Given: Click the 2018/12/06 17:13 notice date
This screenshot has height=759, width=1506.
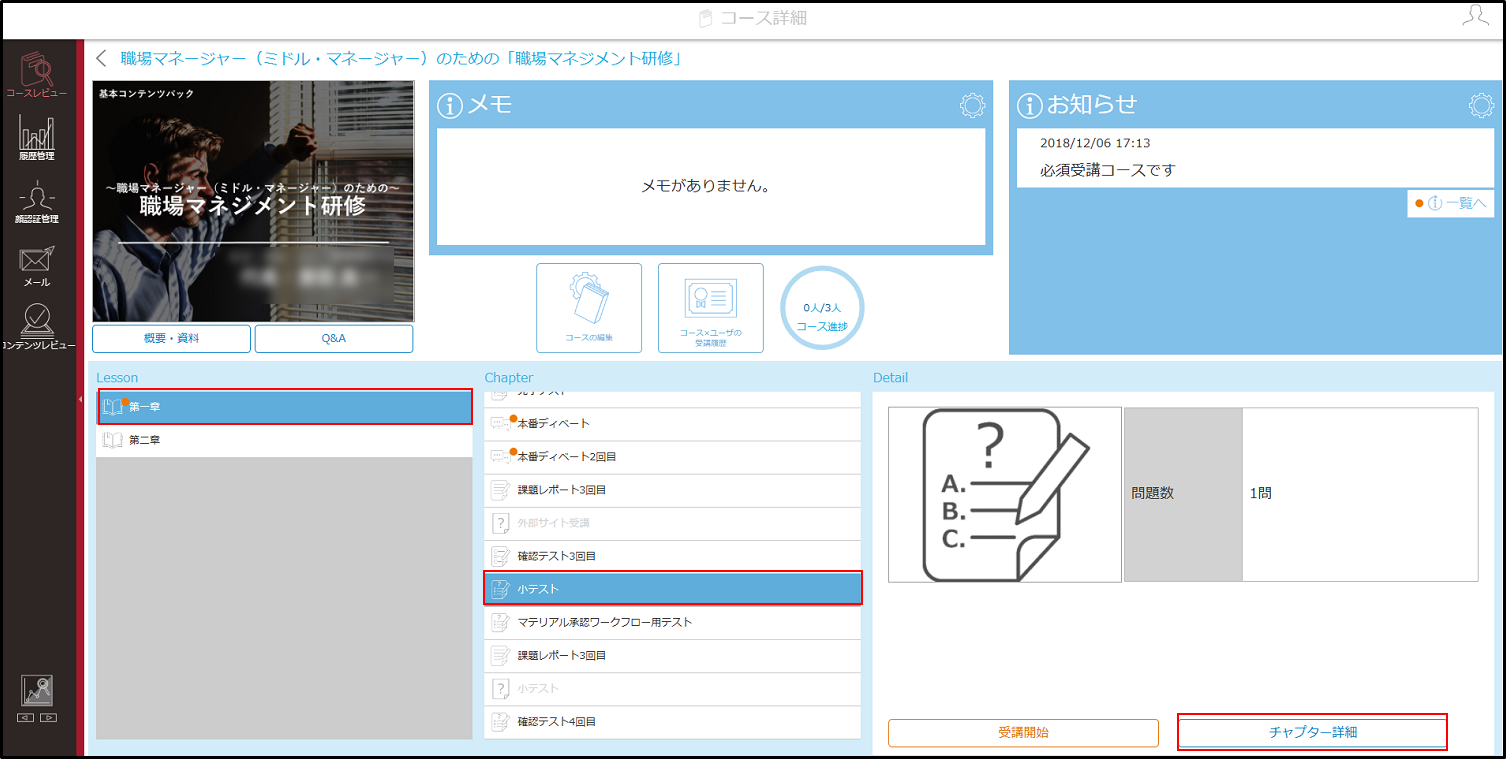Looking at the screenshot, I should click(1095, 143).
